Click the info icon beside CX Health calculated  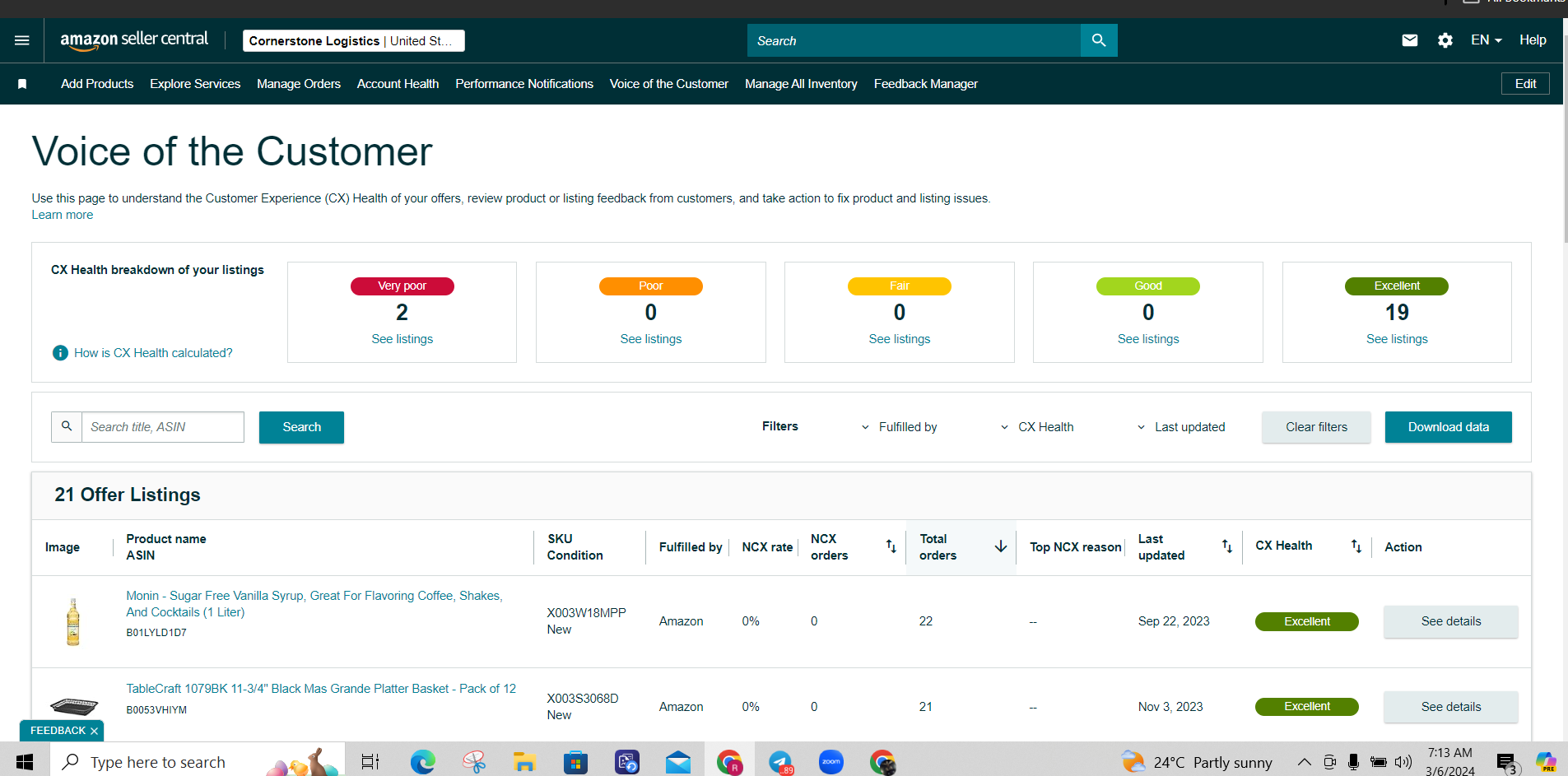click(x=60, y=353)
